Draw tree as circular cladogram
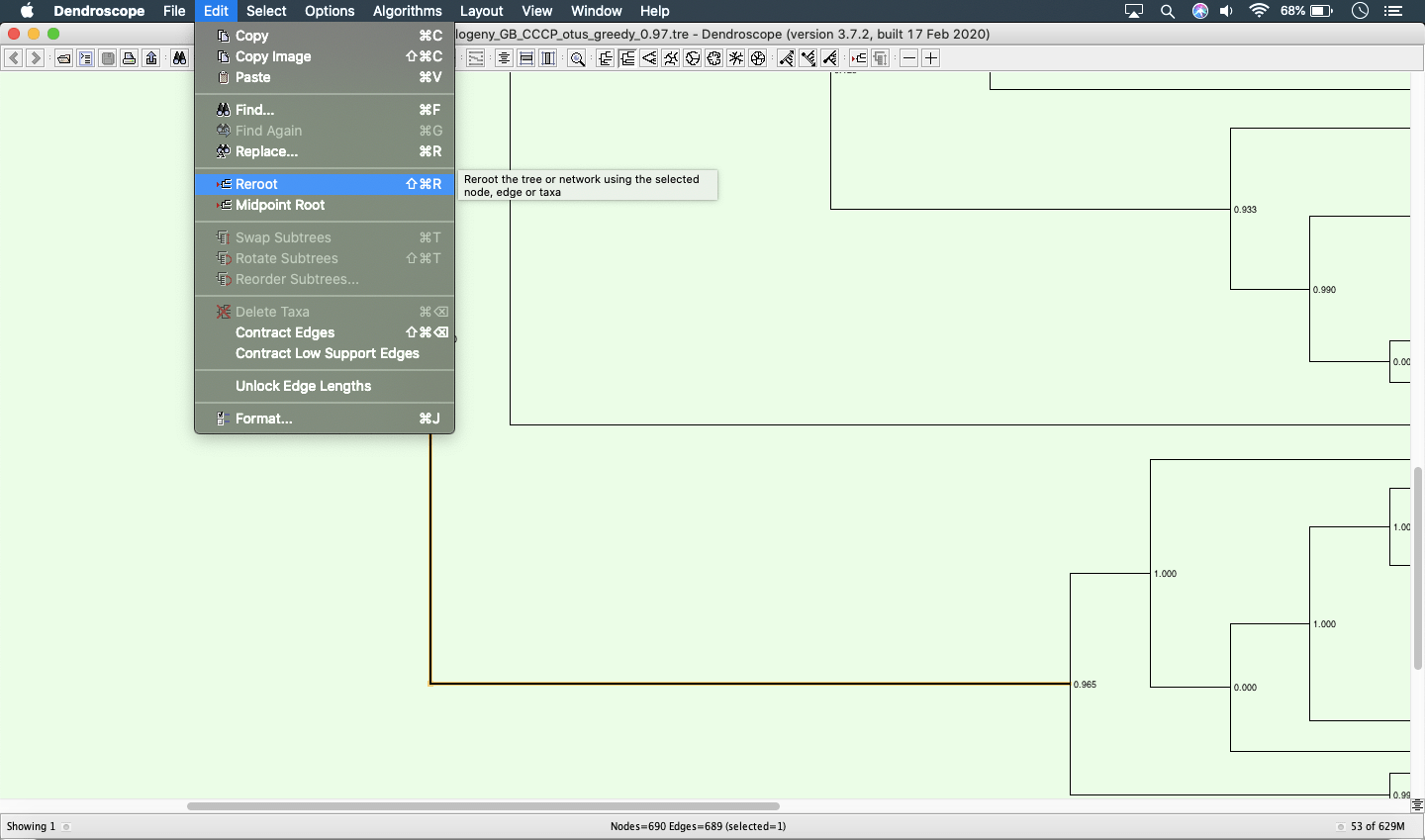 tap(693, 58)
